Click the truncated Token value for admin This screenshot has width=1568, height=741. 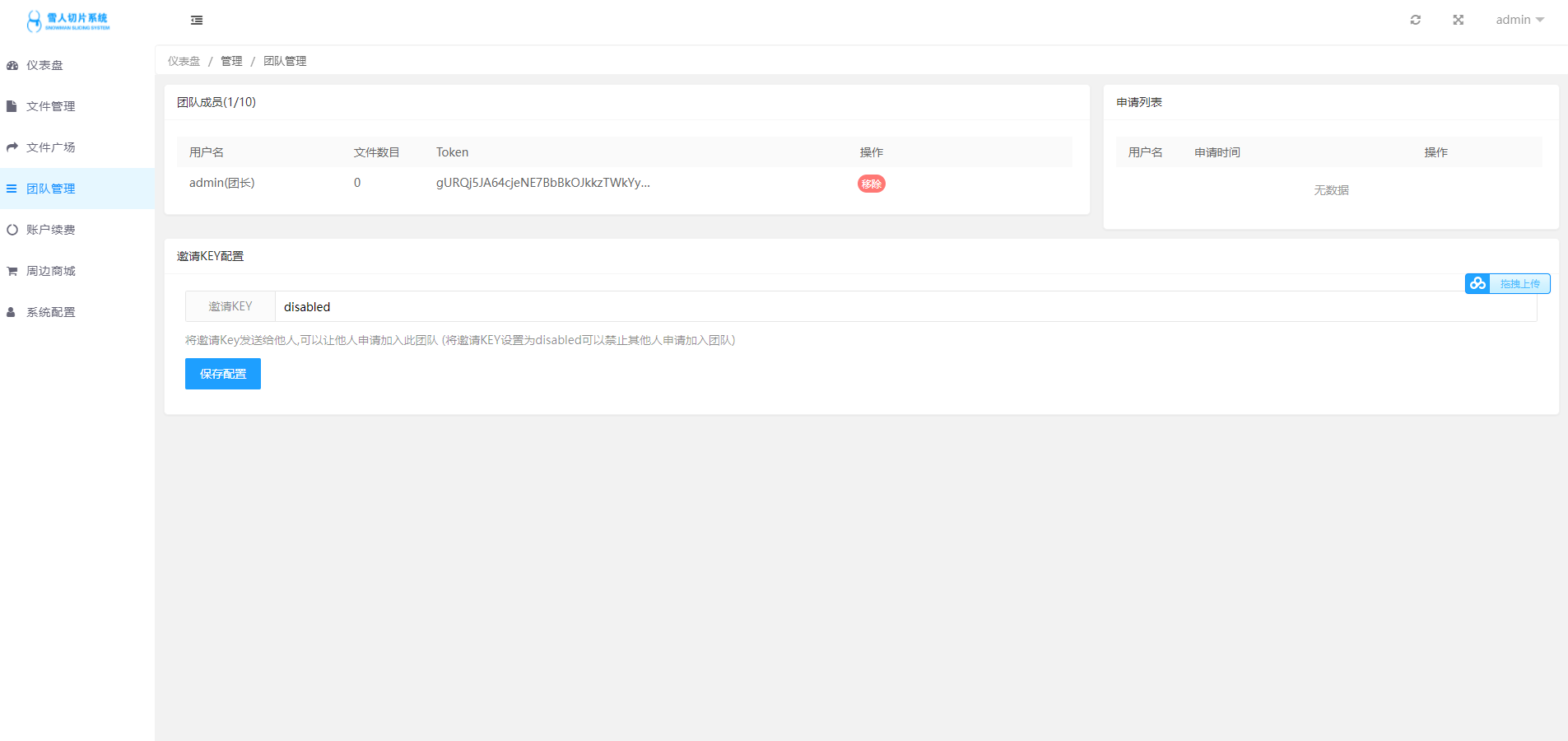[542, 183]
